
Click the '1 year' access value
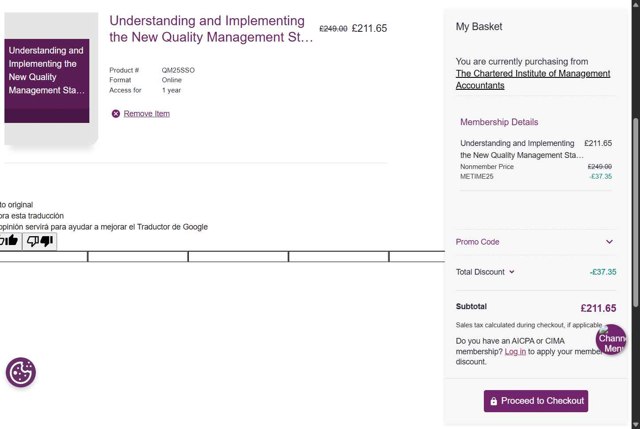click(171, 90)
